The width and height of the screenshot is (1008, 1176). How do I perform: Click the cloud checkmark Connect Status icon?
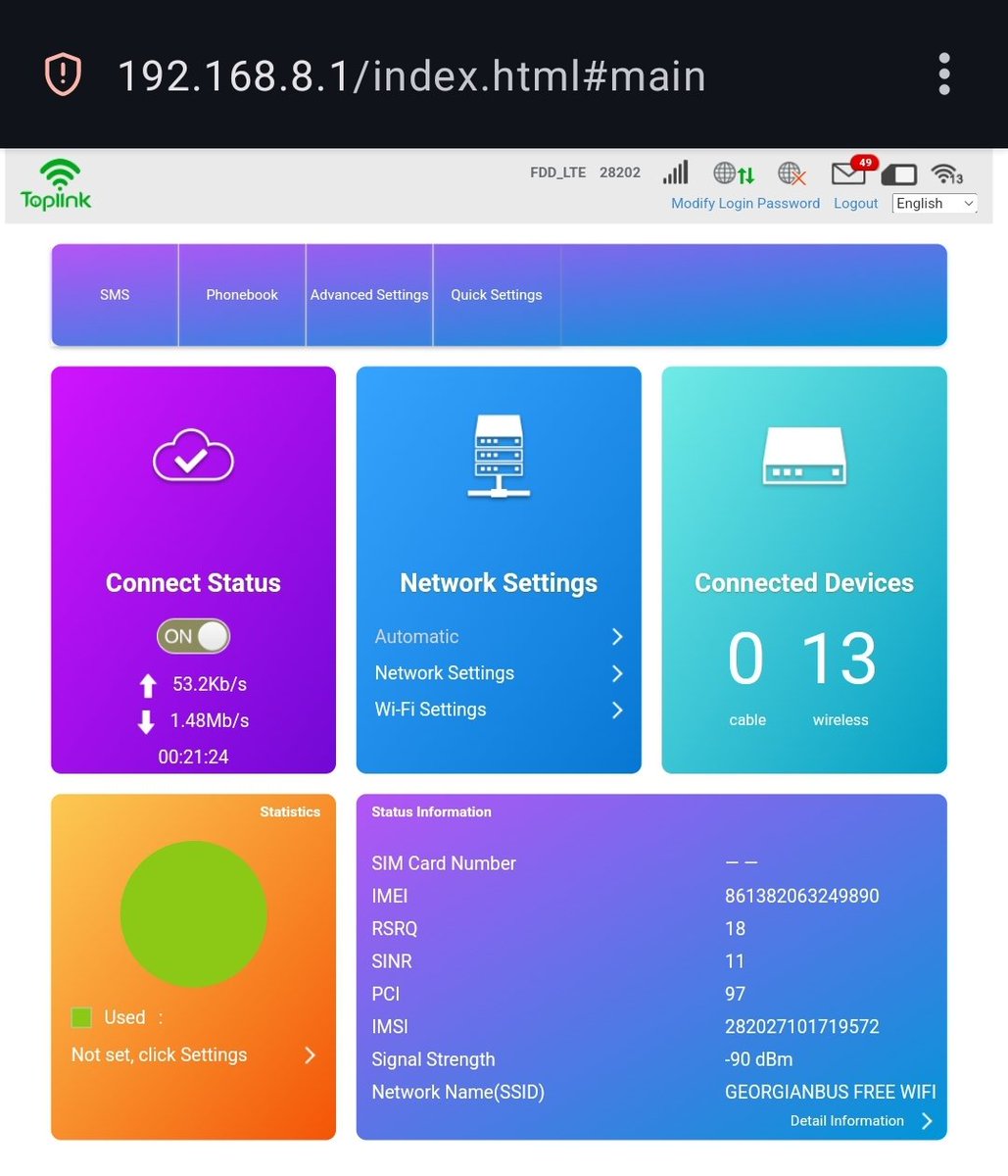click(193, 456)
